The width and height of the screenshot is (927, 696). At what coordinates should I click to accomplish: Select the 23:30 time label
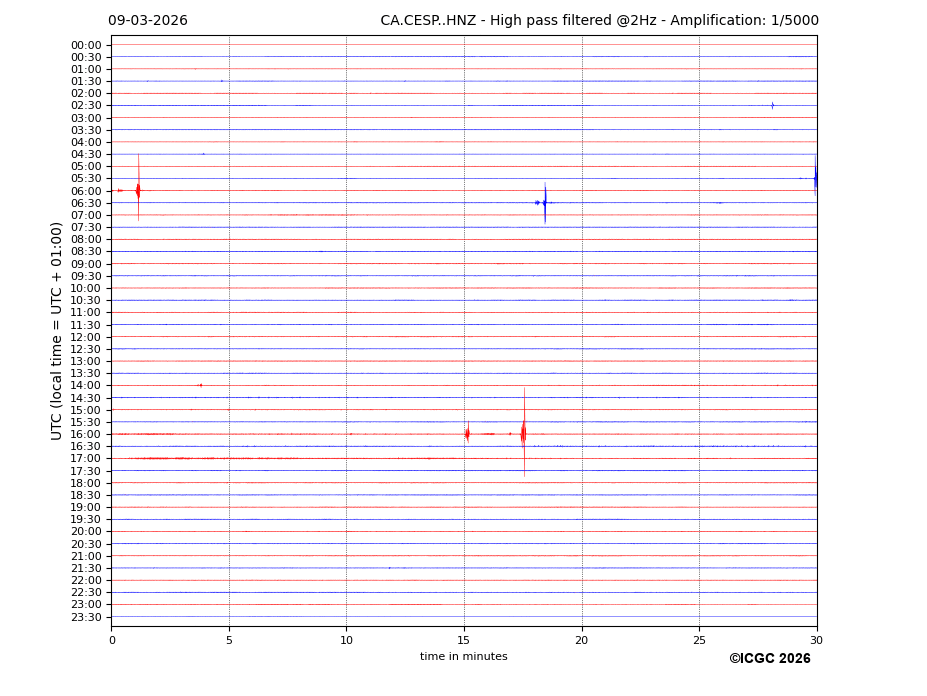86,617
